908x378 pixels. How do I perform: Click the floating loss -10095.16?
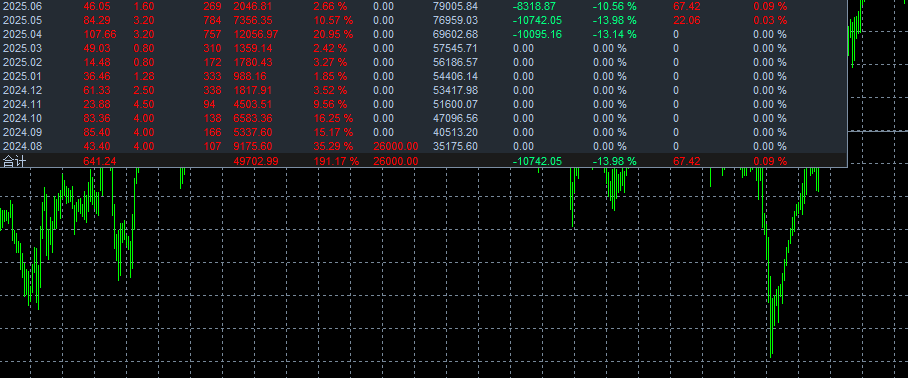coord(537,34)
